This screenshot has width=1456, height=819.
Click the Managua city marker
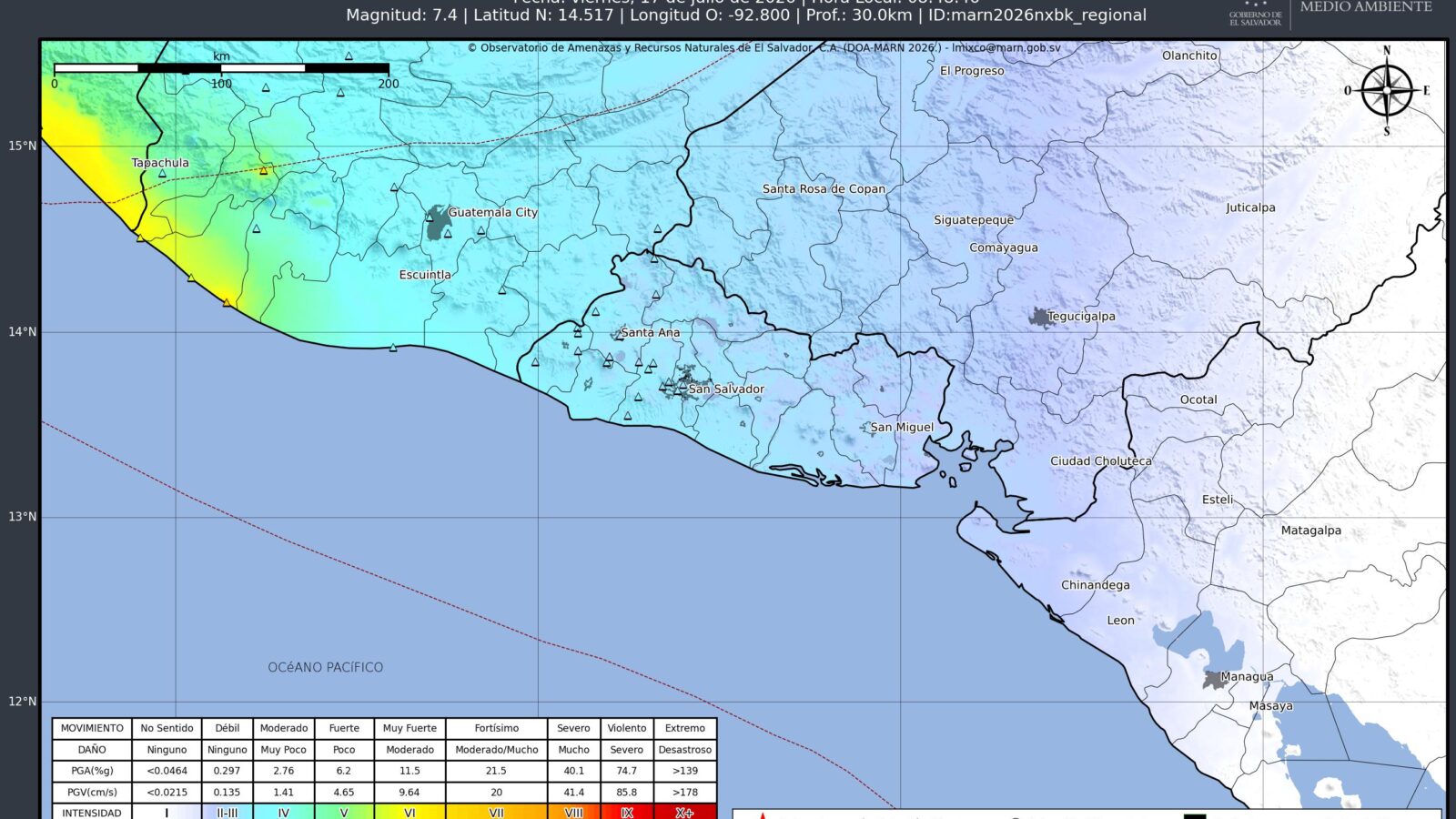pyautogui.click(x=1213, y=680)
